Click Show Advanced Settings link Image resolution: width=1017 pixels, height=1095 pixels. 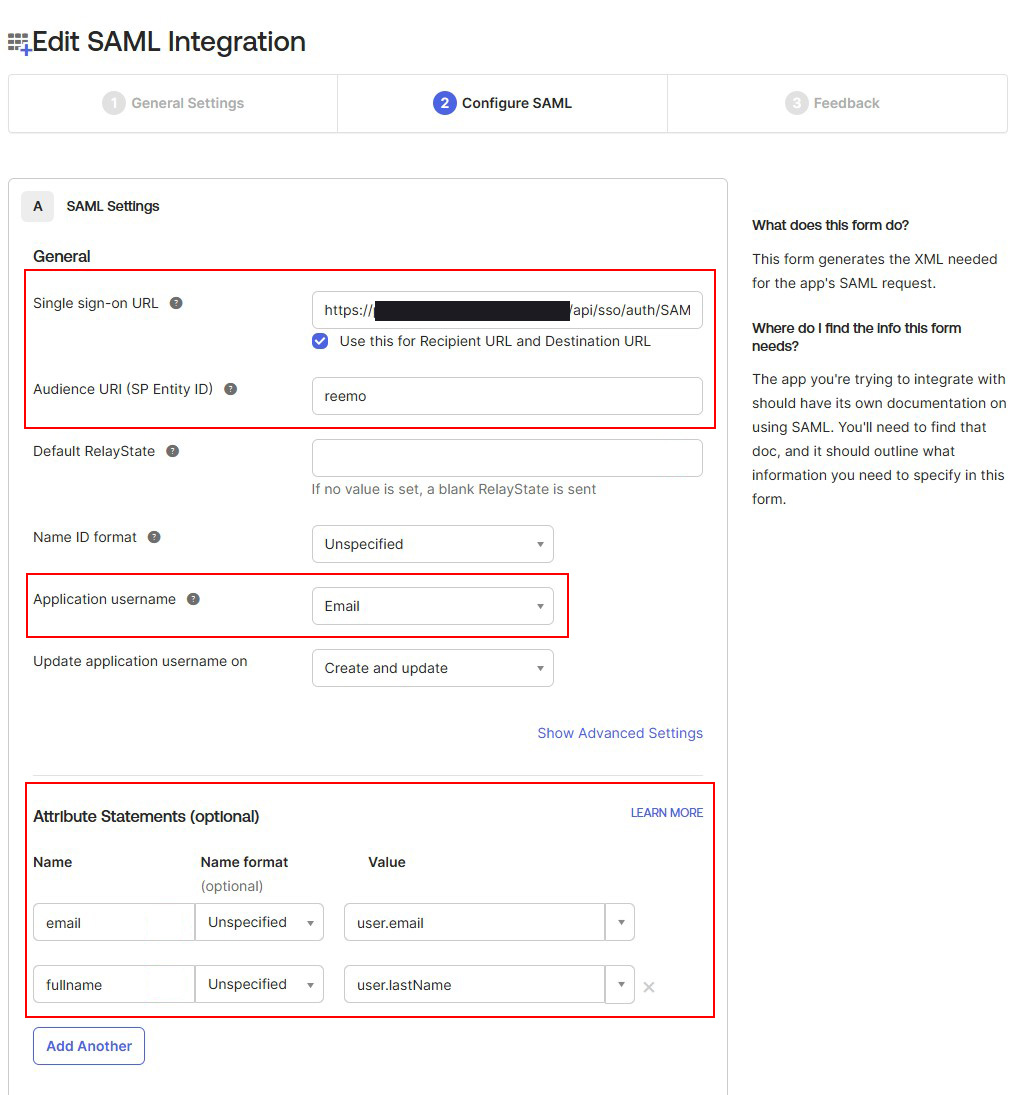coord(620,733)
